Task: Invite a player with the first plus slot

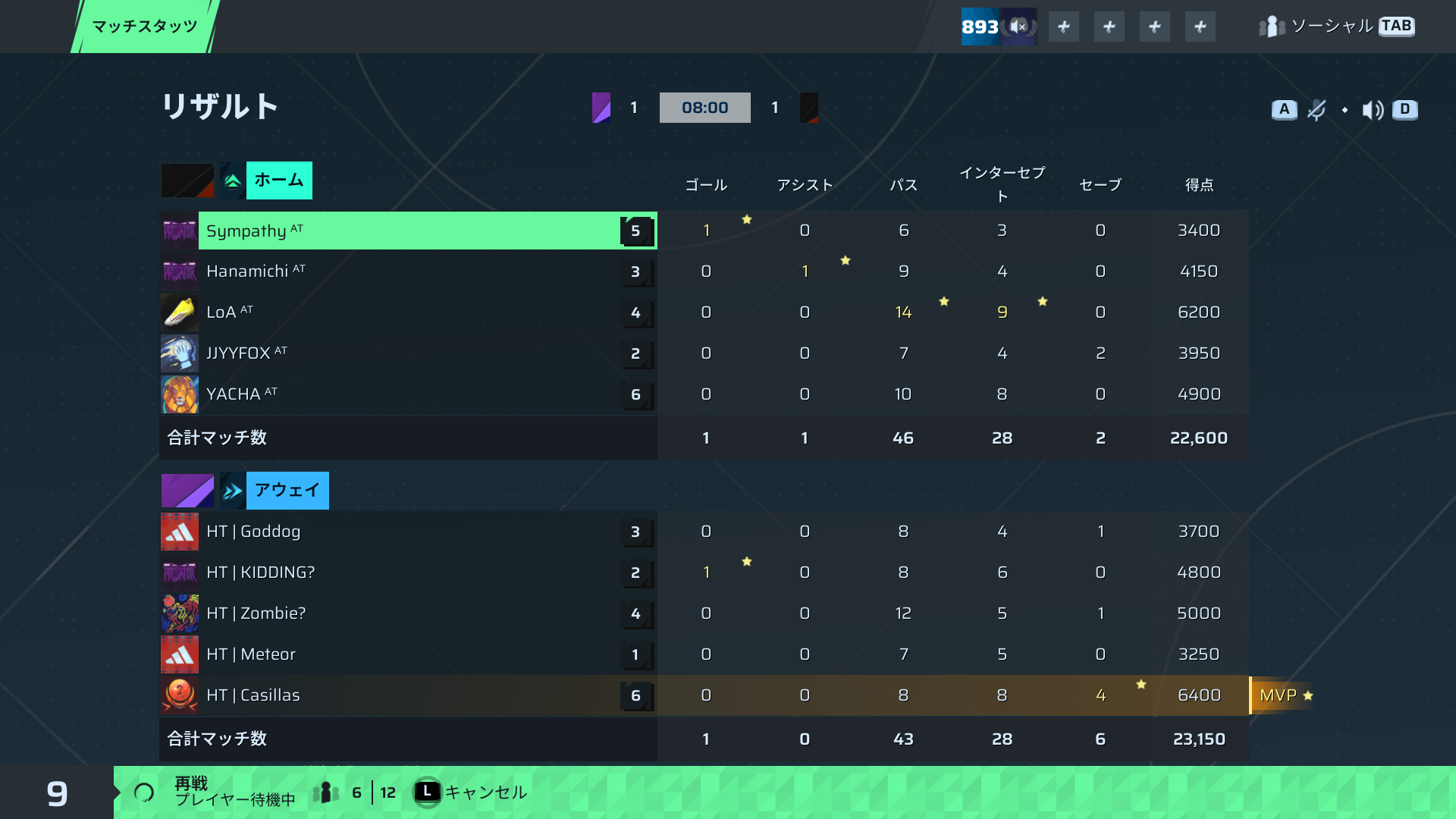Action: point(1064,27)
